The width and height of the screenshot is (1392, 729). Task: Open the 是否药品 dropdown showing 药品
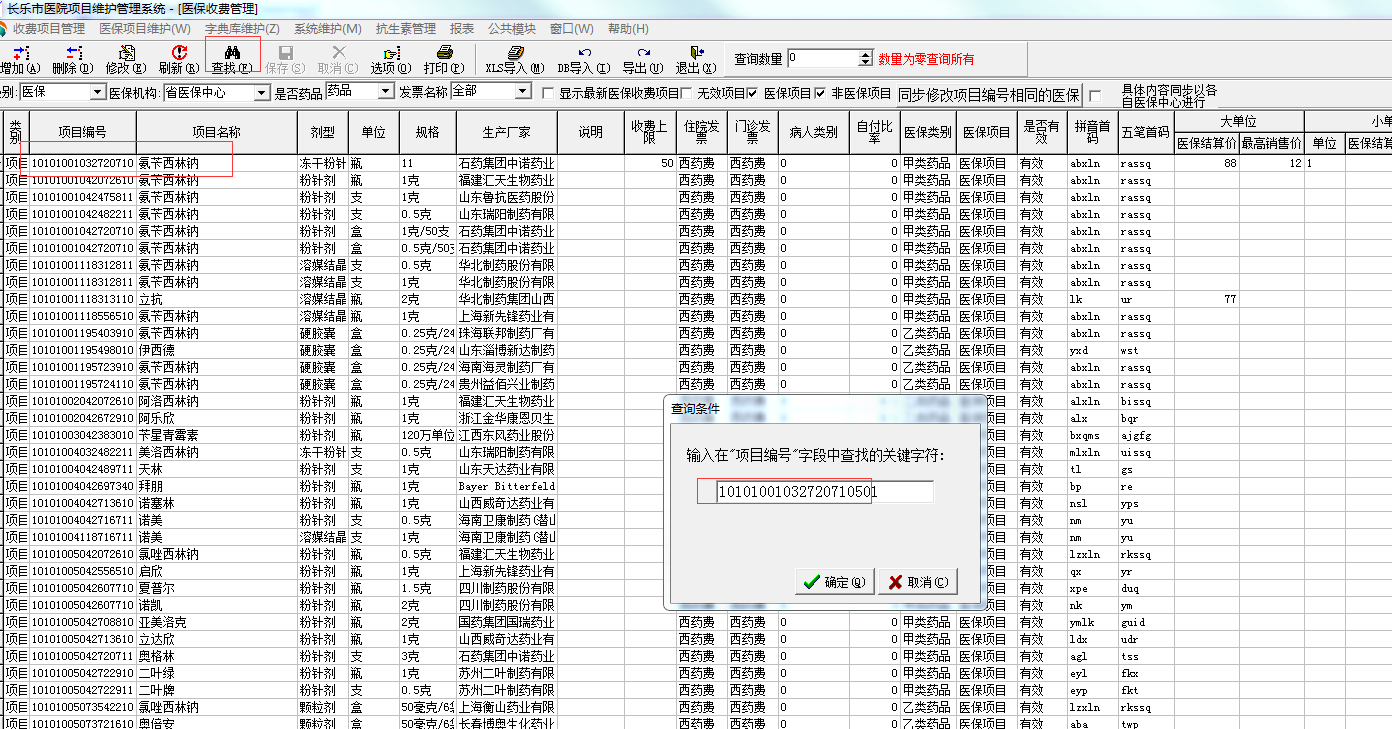(387, 92)
